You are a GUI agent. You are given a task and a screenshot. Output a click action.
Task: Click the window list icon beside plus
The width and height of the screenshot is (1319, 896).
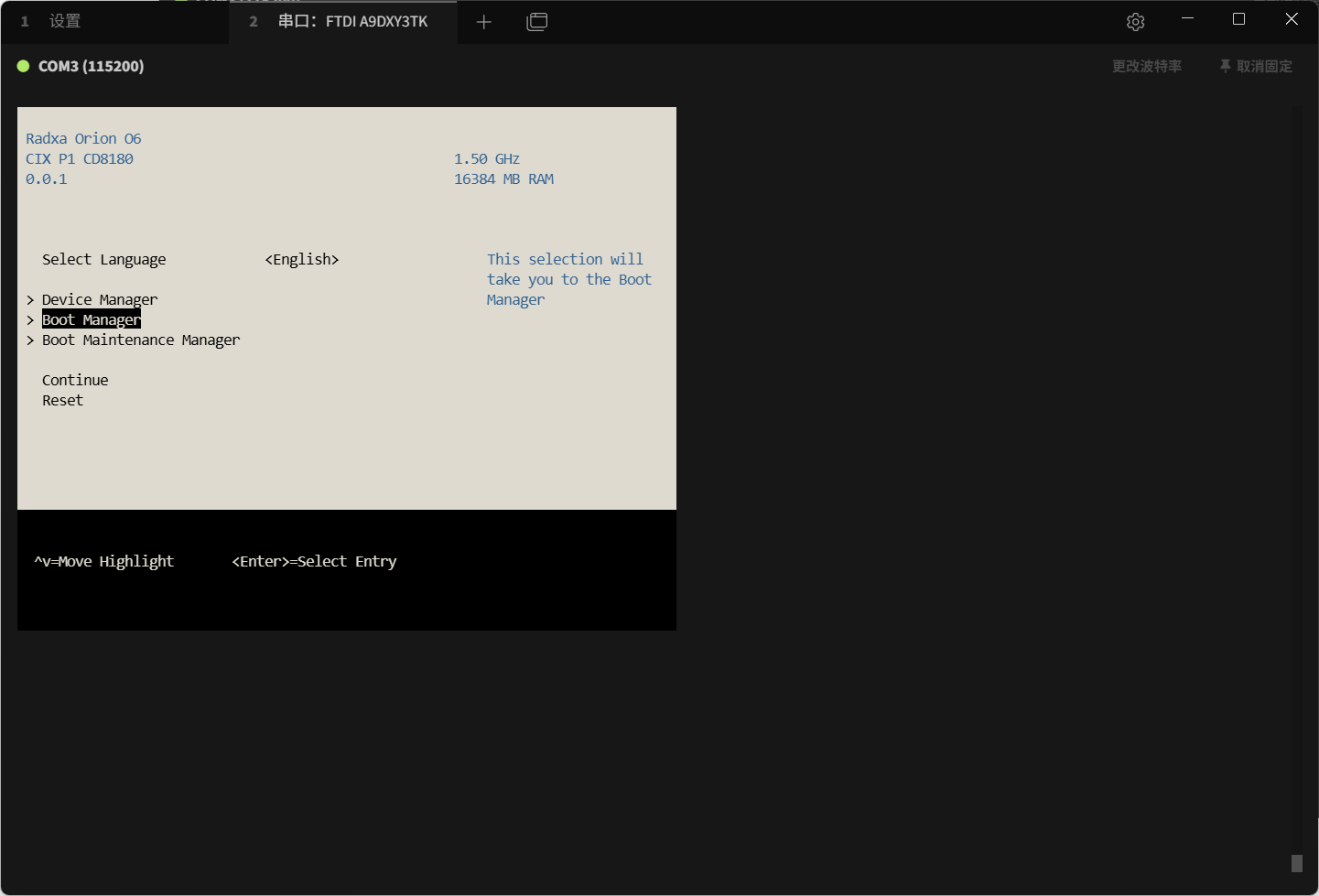click(537, 22)
